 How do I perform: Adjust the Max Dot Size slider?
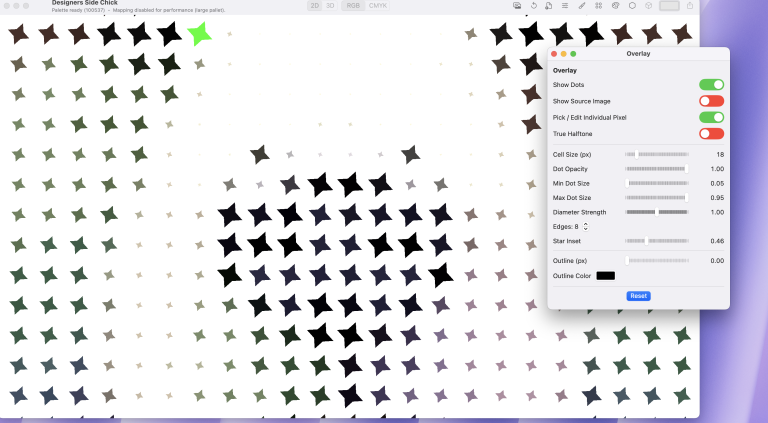(x=657, y=198)
